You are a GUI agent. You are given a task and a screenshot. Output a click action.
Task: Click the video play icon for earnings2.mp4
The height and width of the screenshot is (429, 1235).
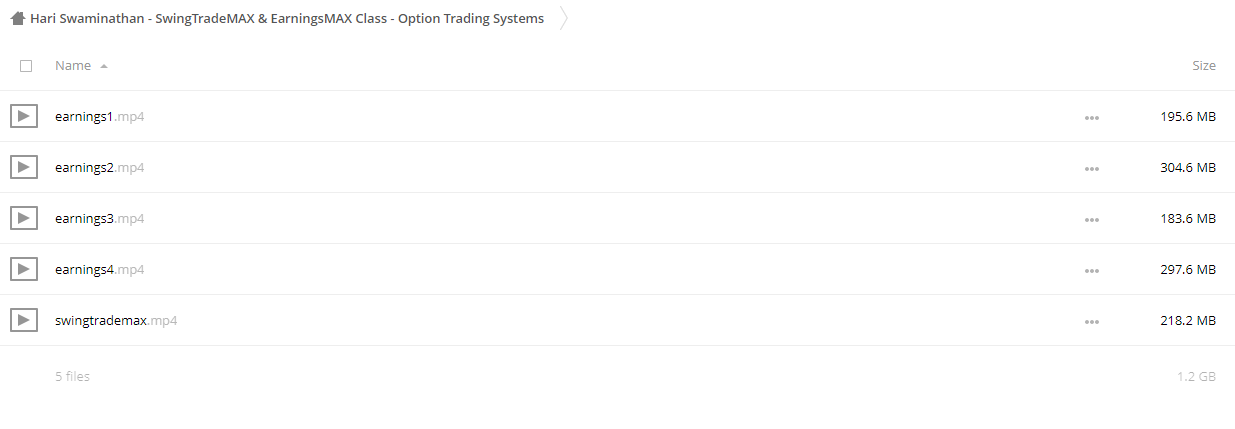(24, 167)
